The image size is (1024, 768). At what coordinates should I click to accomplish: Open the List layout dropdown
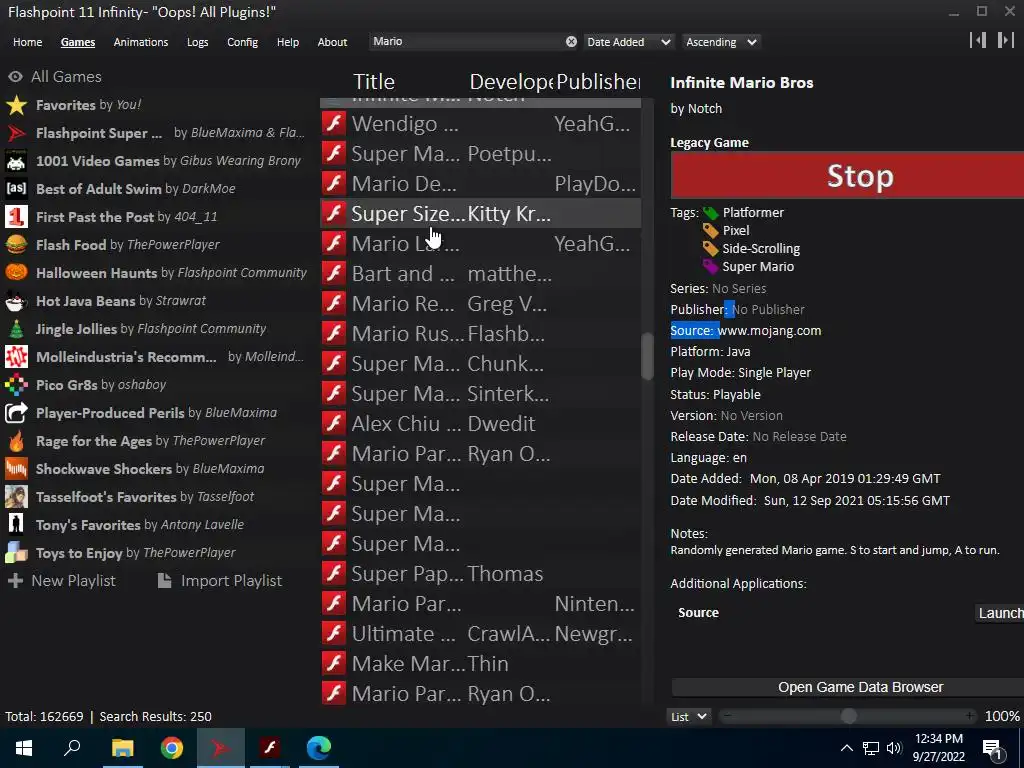tap(688, 716)
